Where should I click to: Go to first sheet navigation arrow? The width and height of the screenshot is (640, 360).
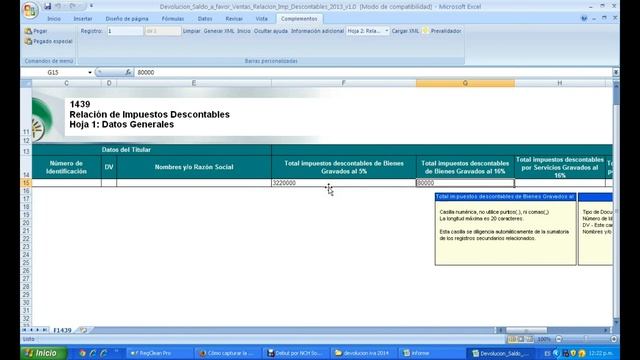tap(24, 330)
